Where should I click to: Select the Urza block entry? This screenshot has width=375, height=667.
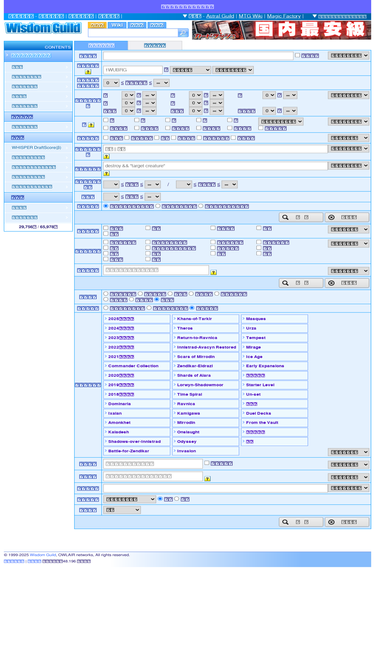click(x=275, y=328)
